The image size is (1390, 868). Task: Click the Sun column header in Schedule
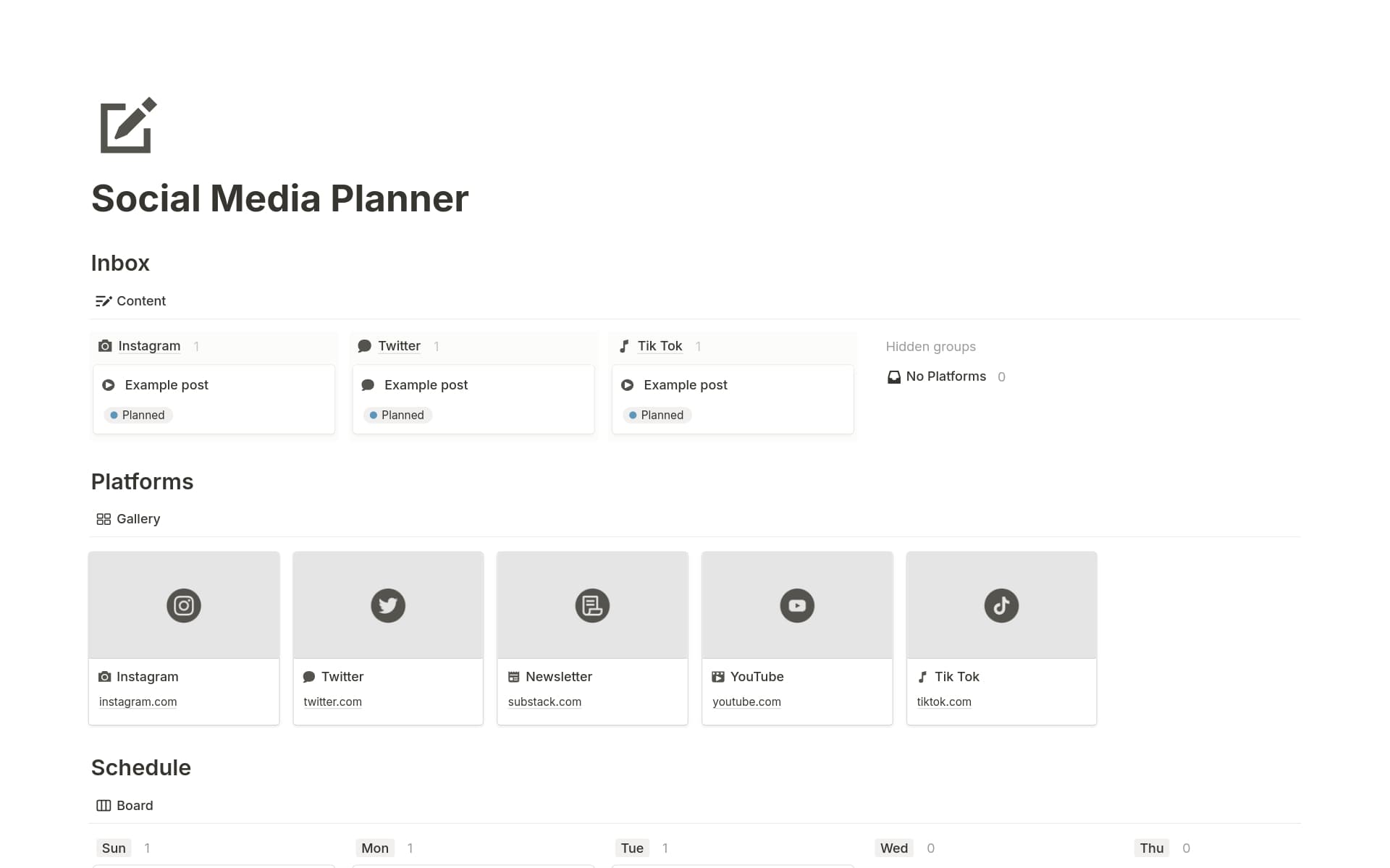tap(113, 848)
